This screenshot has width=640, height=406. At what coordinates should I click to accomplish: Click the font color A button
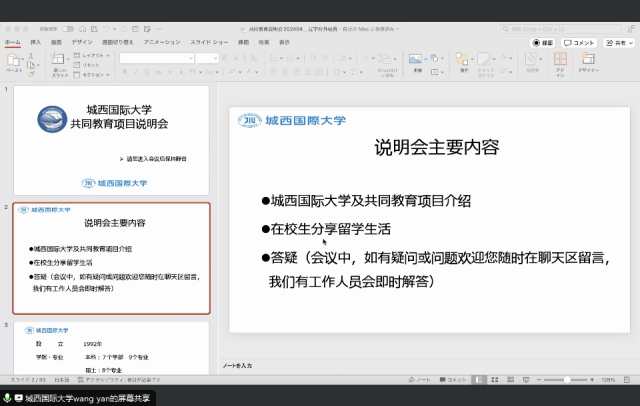coord(249,72)
